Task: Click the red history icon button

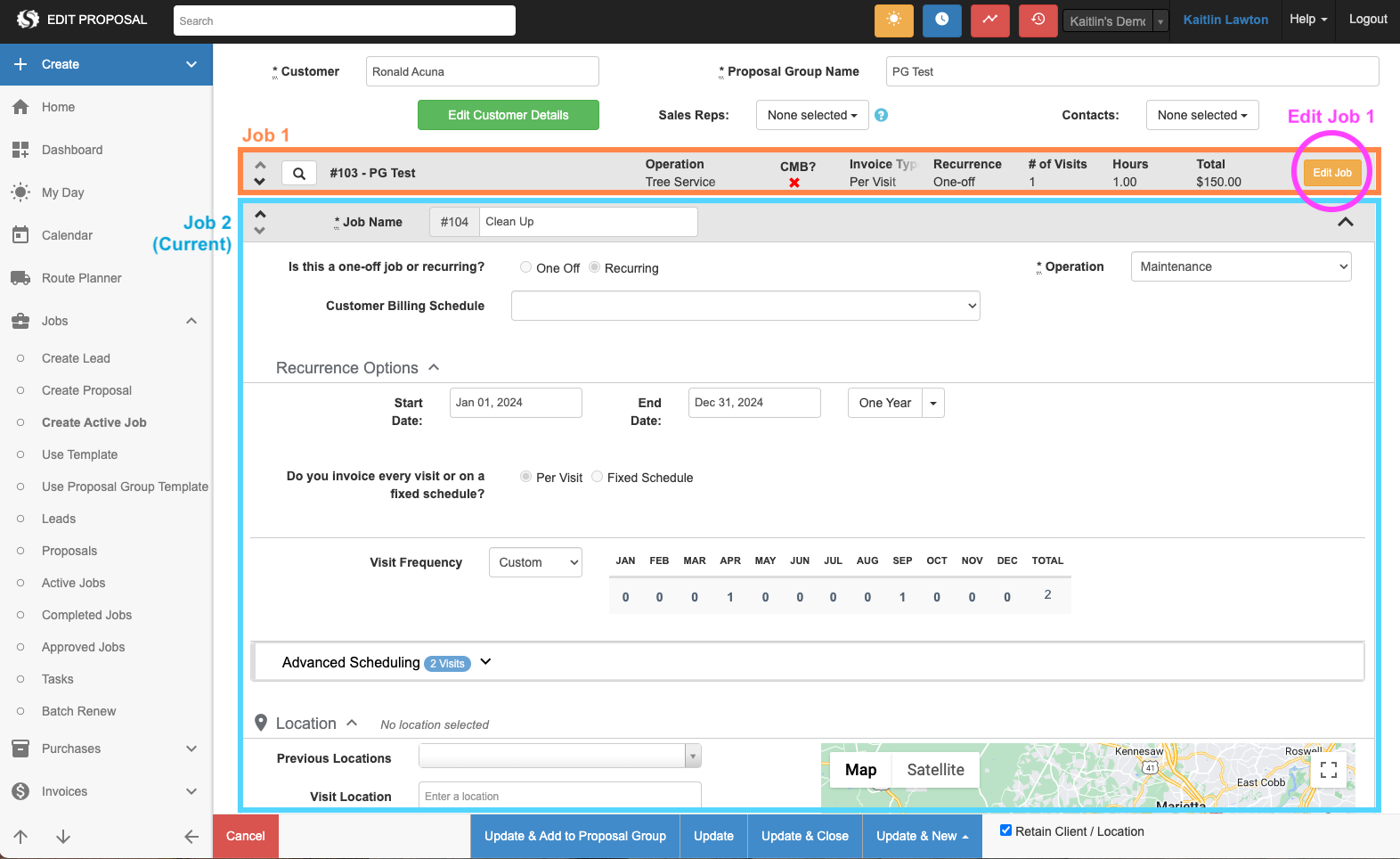Action: pos(1038,20)
